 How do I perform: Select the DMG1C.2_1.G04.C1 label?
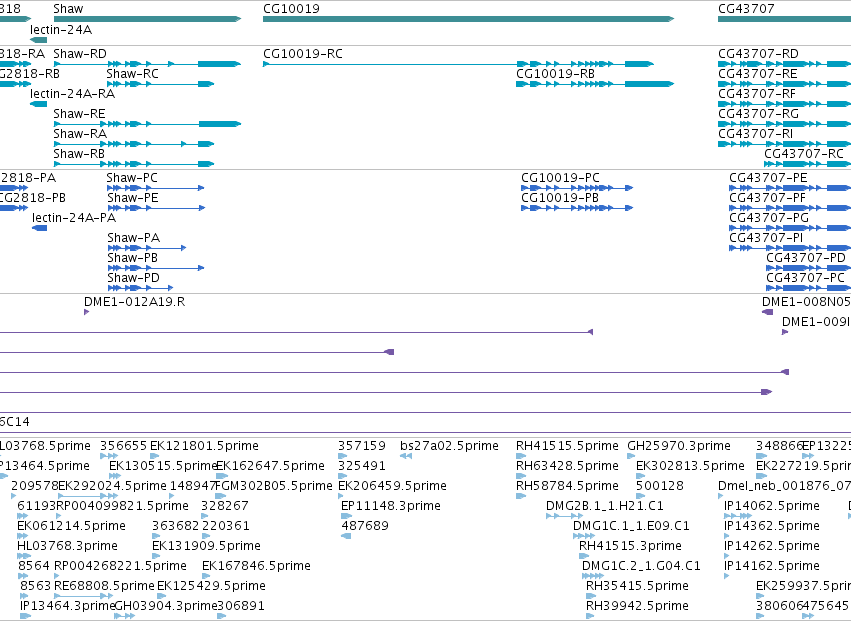641,566
